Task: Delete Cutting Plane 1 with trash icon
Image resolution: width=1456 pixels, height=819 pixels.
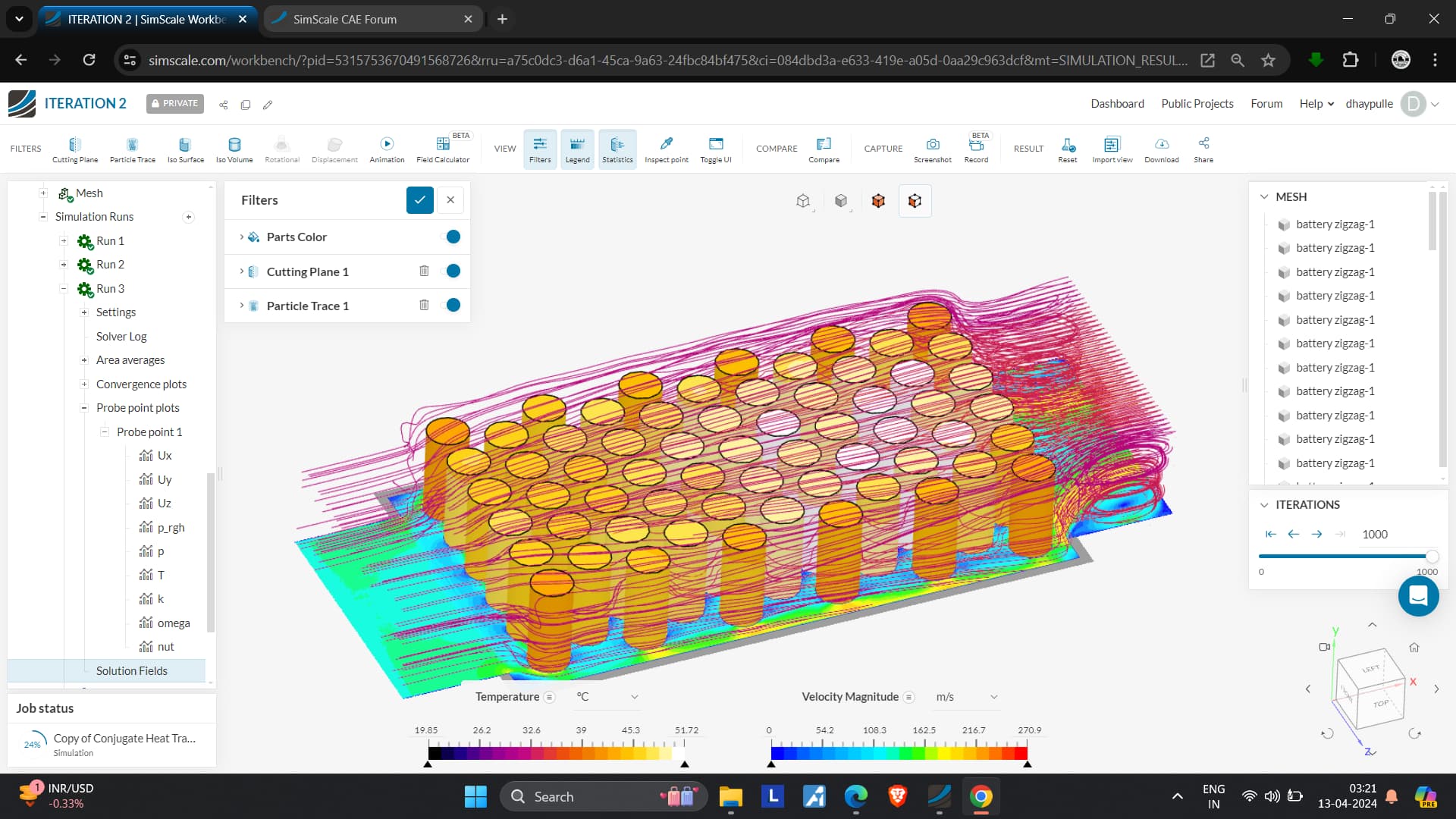Action: [424, 271]
